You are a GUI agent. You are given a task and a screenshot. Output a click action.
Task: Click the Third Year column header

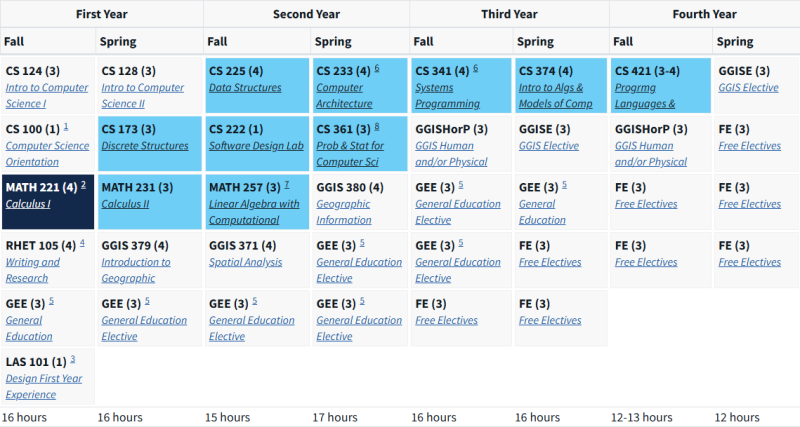[x=509, y=14]
